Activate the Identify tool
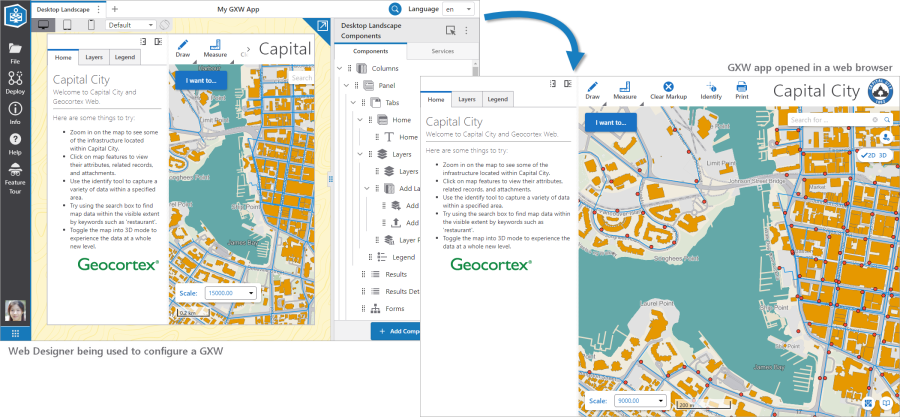This screenshot has width=900, height=417. click(x=711, y=91)
